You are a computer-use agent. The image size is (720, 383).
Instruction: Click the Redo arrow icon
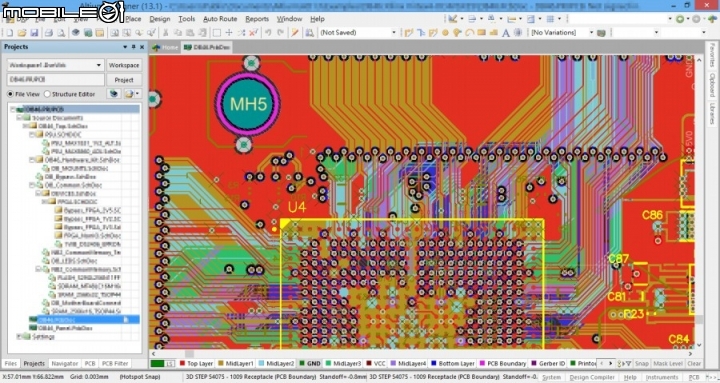pos(281,33)
